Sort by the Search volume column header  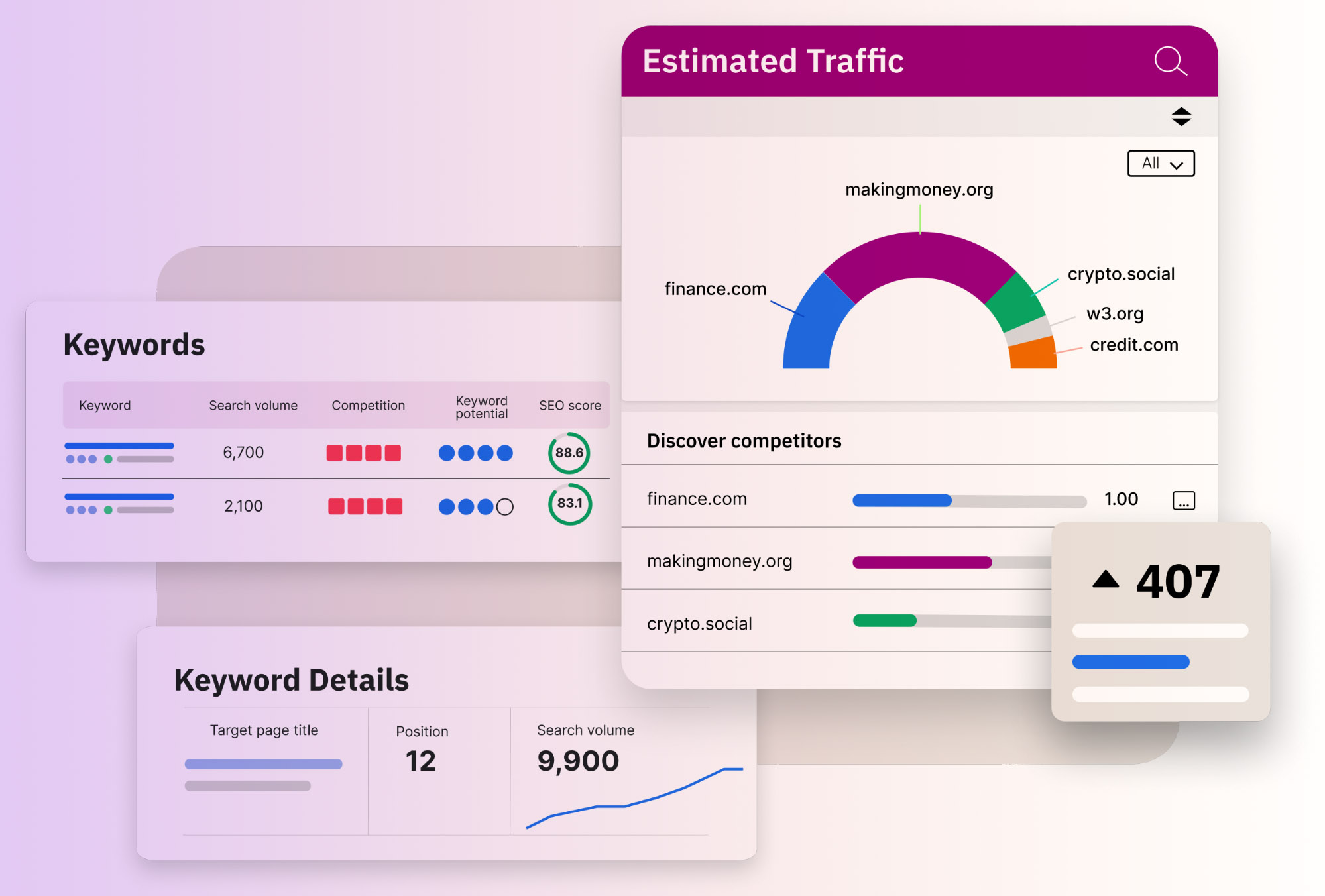pos(253,406)
